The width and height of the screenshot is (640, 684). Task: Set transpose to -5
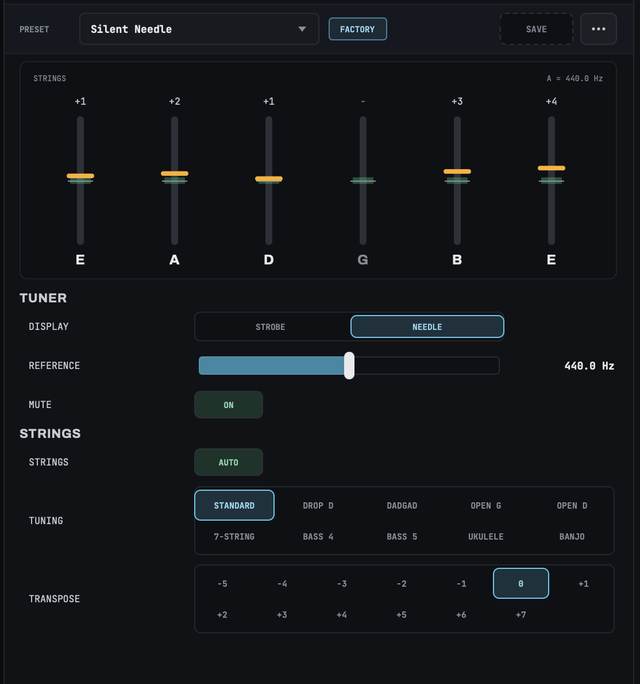(222, 584)
